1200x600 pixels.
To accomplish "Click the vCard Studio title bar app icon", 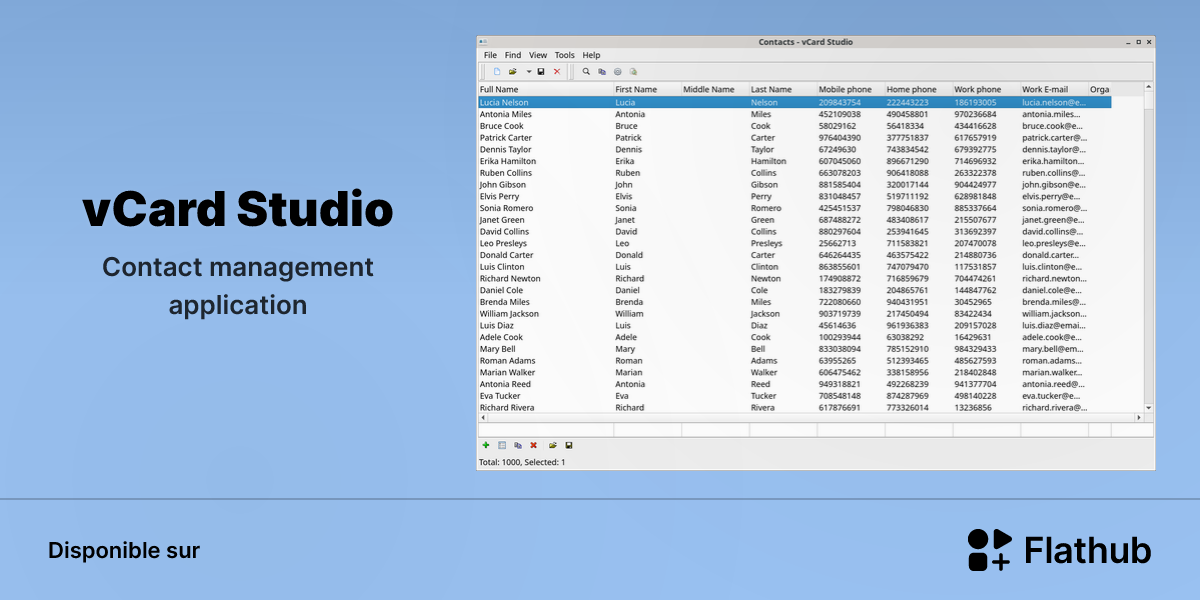I will point(482,42).
